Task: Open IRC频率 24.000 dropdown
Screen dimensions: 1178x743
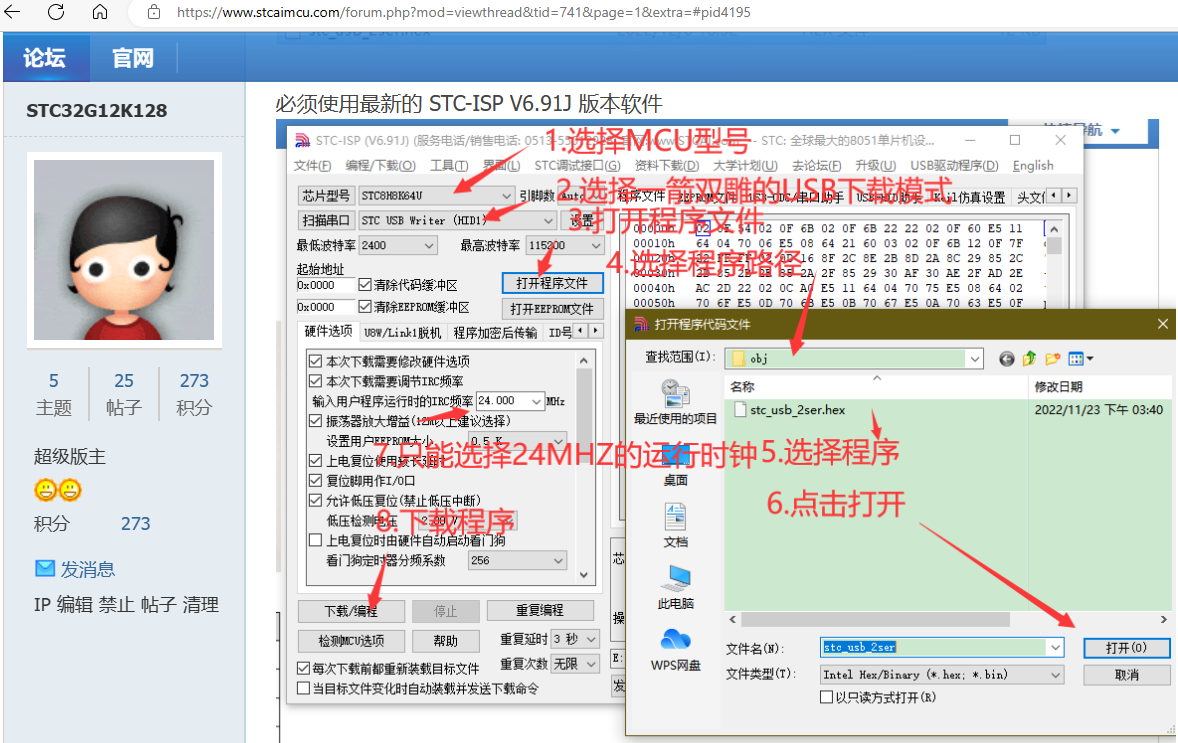Action: click(509, 400)
